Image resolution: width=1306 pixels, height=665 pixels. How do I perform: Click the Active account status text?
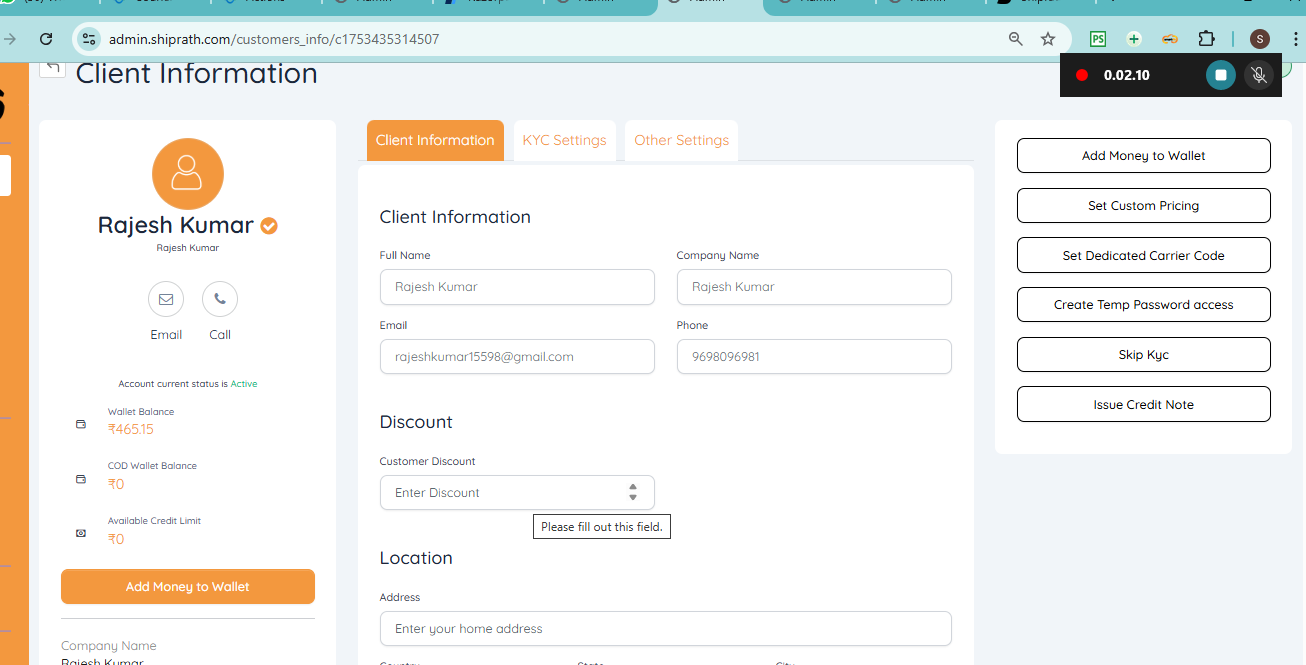[244, 384]
